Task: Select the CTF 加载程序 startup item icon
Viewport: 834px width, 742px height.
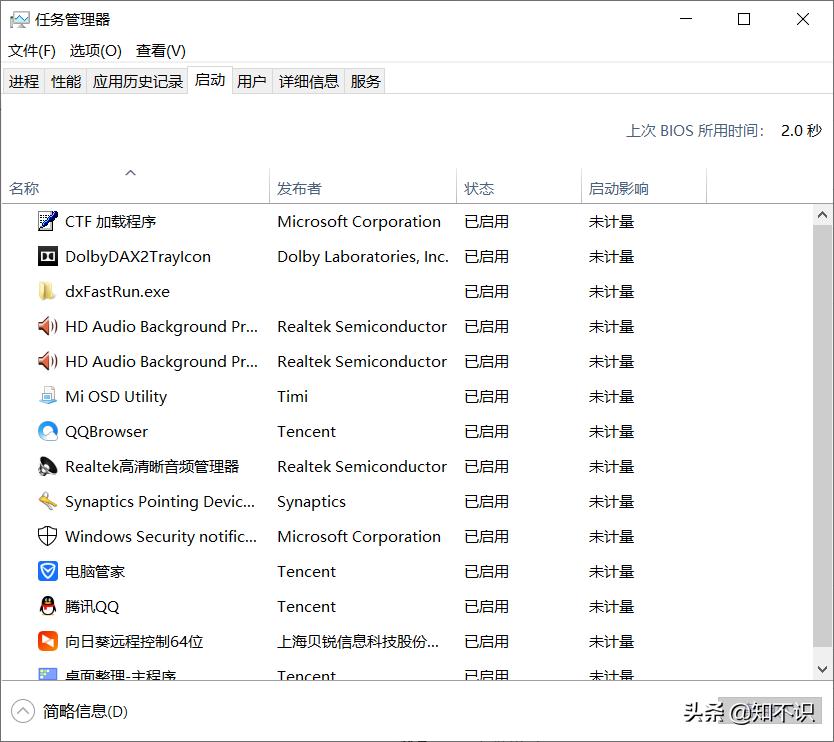Action: pos(47,221)
